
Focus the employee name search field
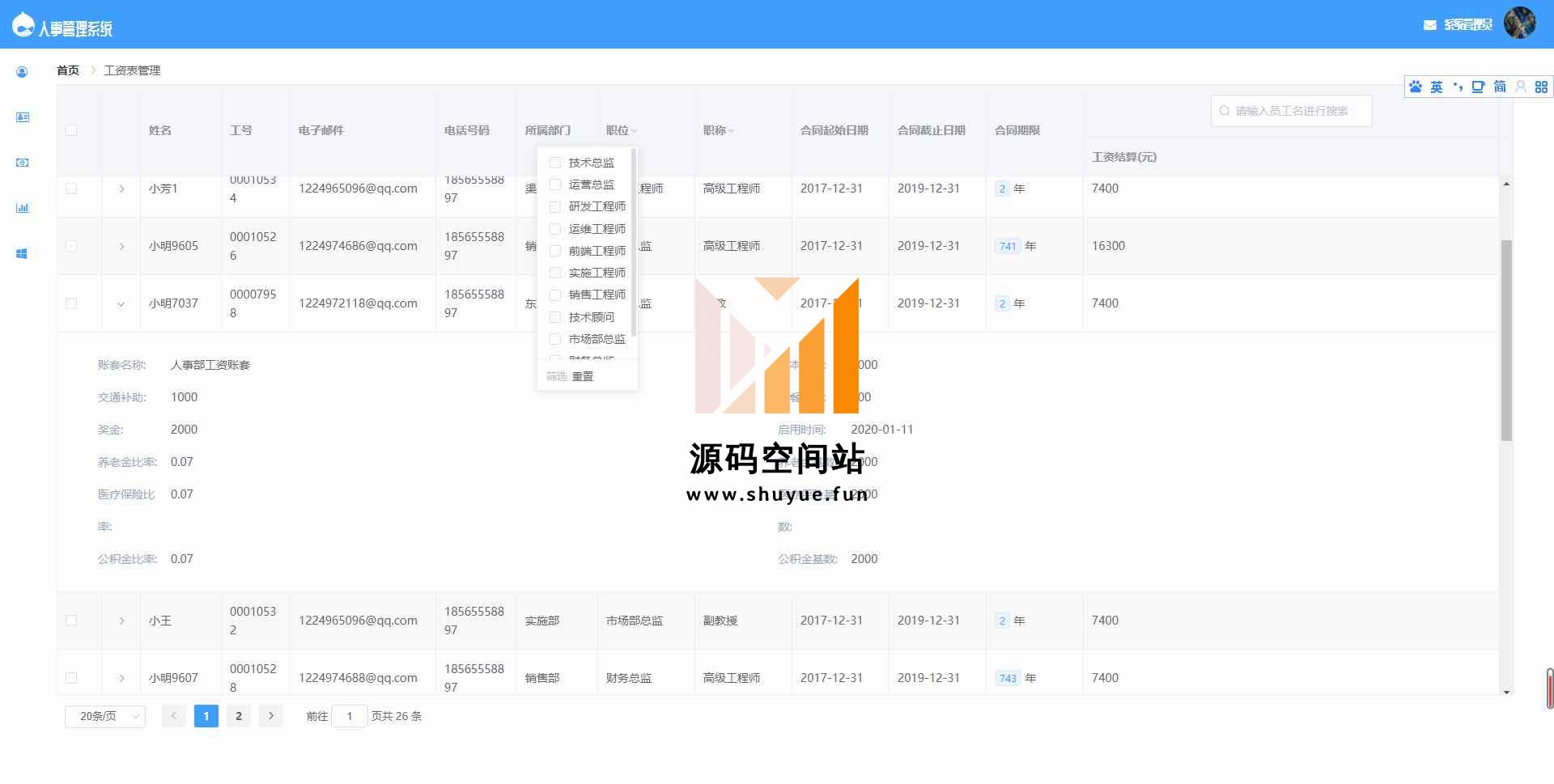[1292, 111]
